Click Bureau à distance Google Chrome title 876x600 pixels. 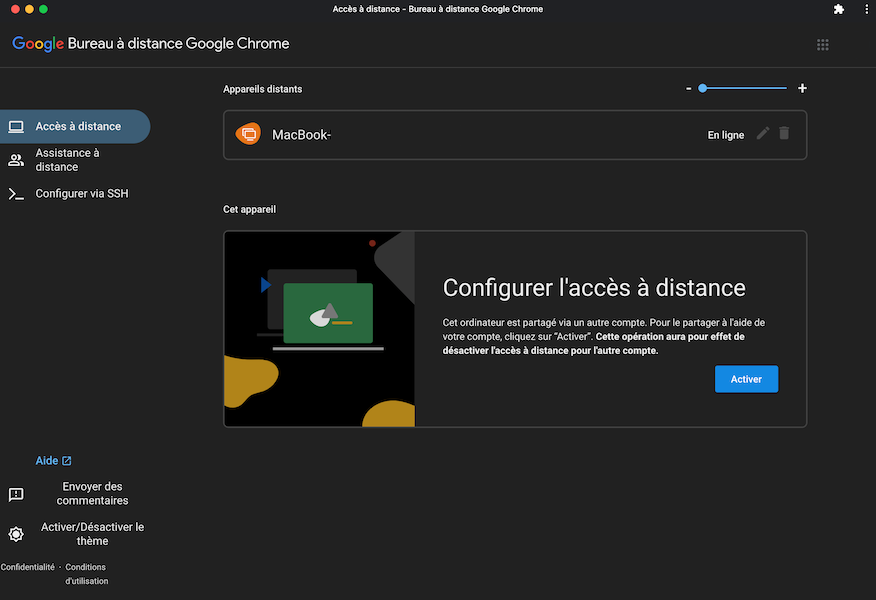tap(178, 44)
